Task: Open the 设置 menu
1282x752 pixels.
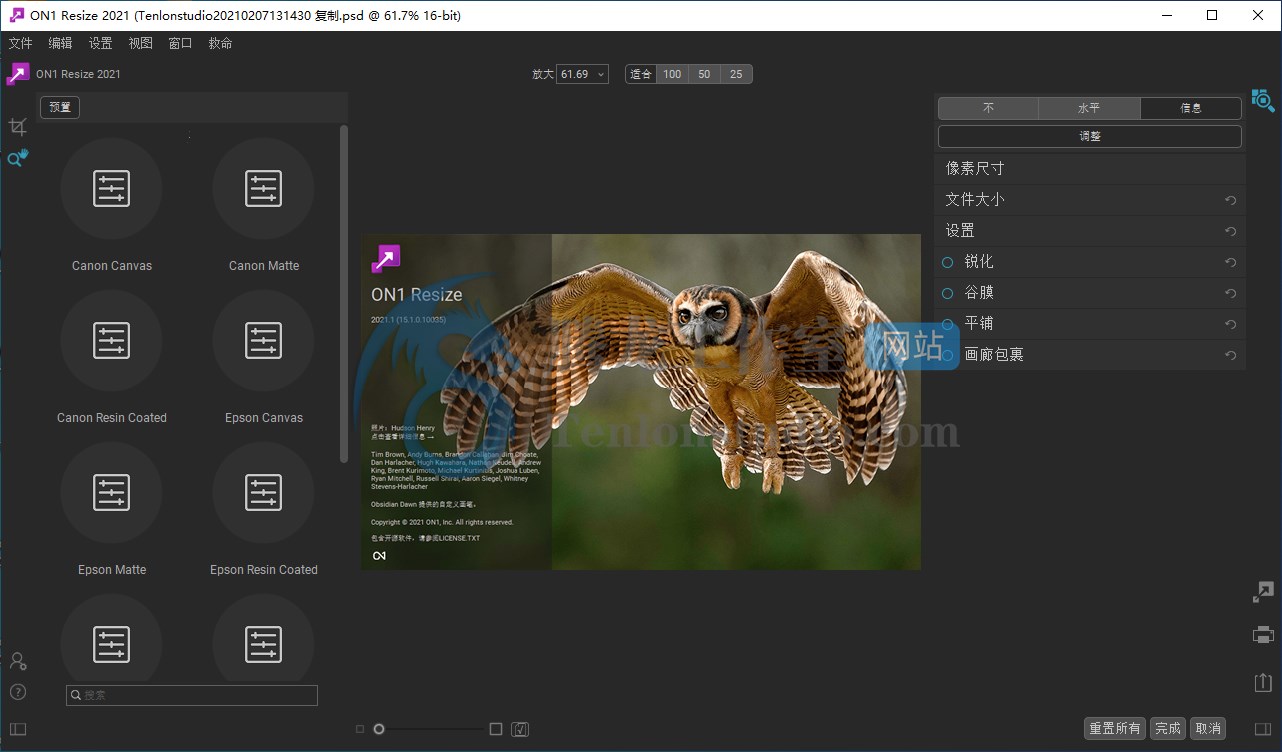Action: tap(100, 43)
